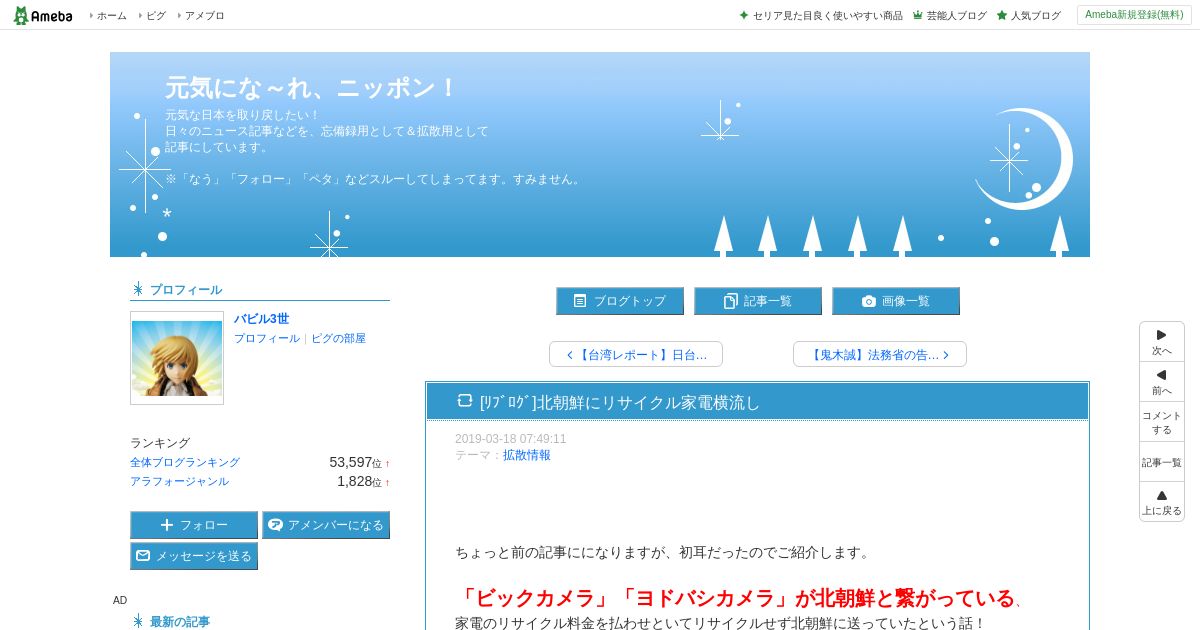Click 次へ side navigation button

click(x=1162, y=342)
